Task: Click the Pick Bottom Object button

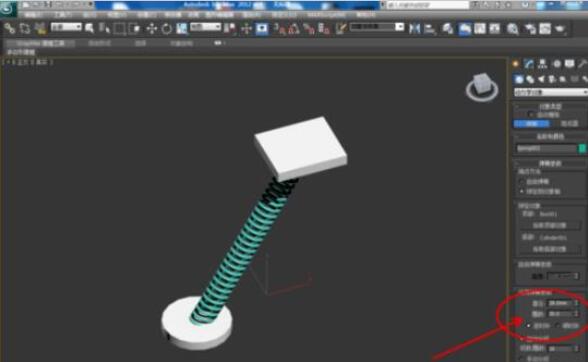Action: click(x=550, y=249)
